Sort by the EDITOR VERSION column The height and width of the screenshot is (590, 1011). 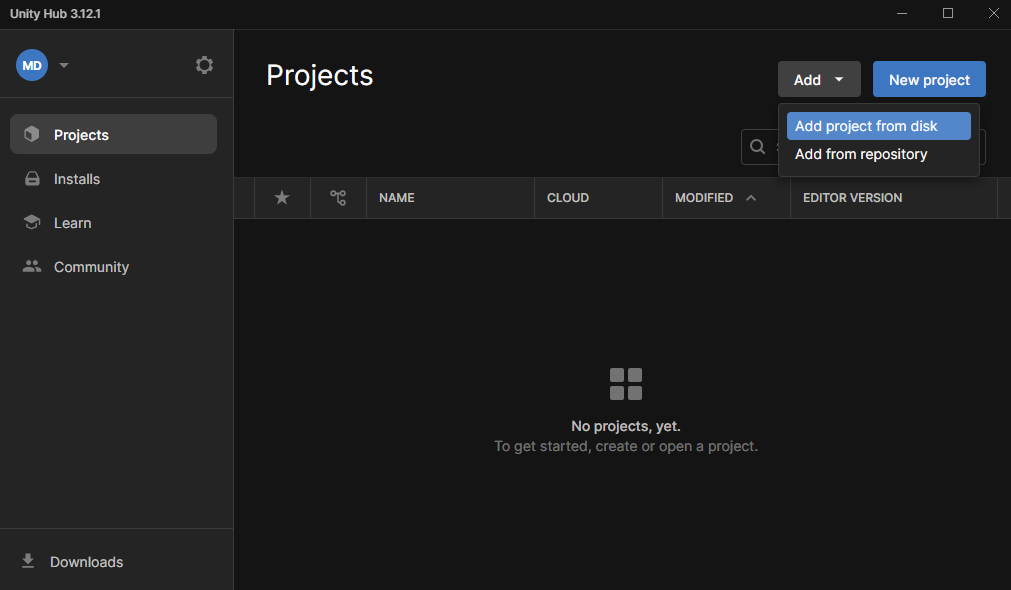tap(852, 198)
